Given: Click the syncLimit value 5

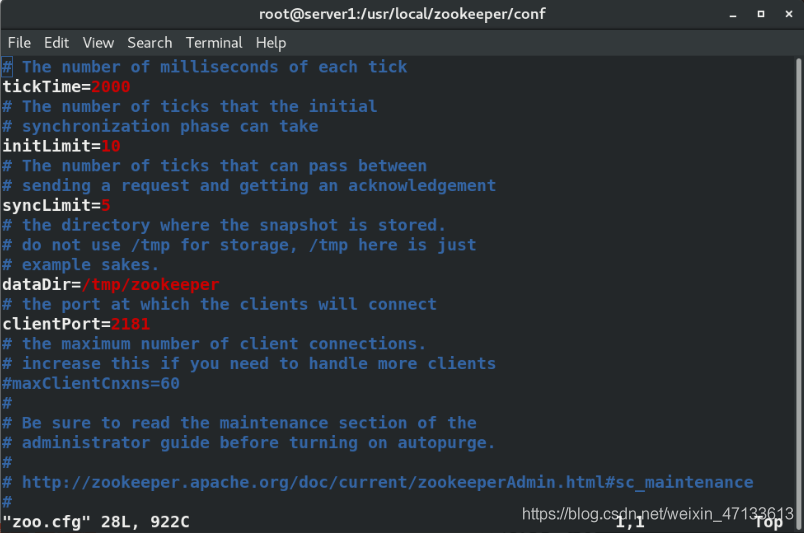Looking at the screenshot, I should pyautogui.click(x=106, y=206).
